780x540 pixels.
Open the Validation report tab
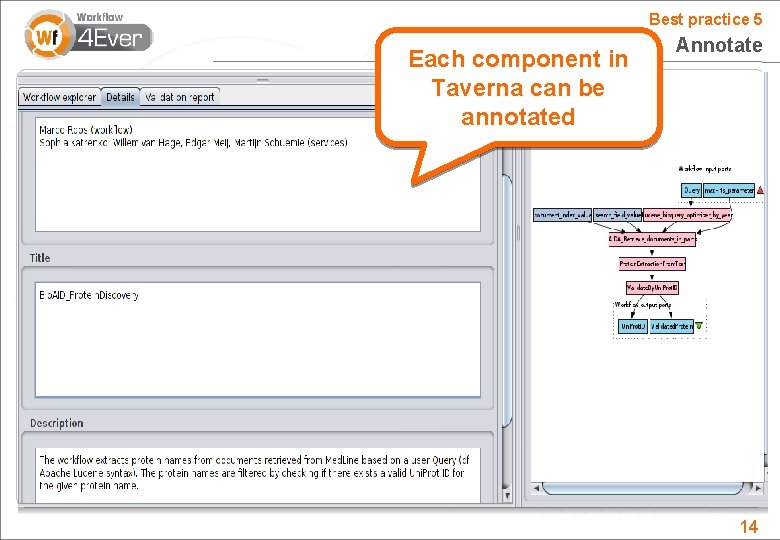pyautogui.click(x=180, y=97)
